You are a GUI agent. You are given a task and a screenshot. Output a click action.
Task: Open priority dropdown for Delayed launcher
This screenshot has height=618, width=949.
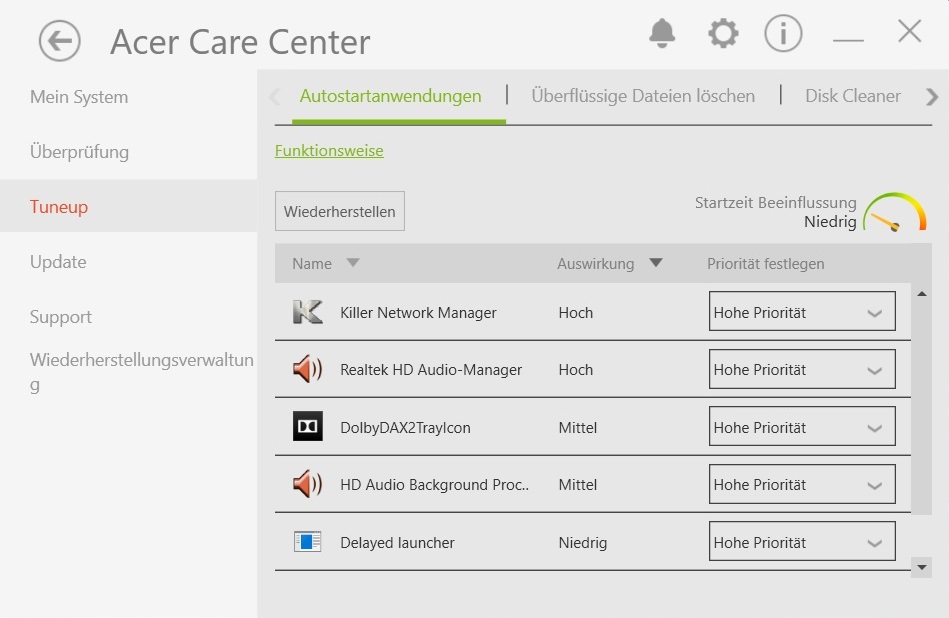pyautogui.click(x=801, y=543)
